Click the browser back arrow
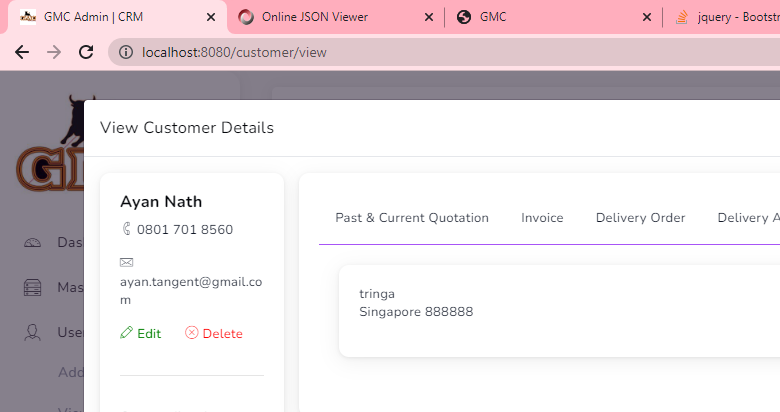 pos(22,52)
